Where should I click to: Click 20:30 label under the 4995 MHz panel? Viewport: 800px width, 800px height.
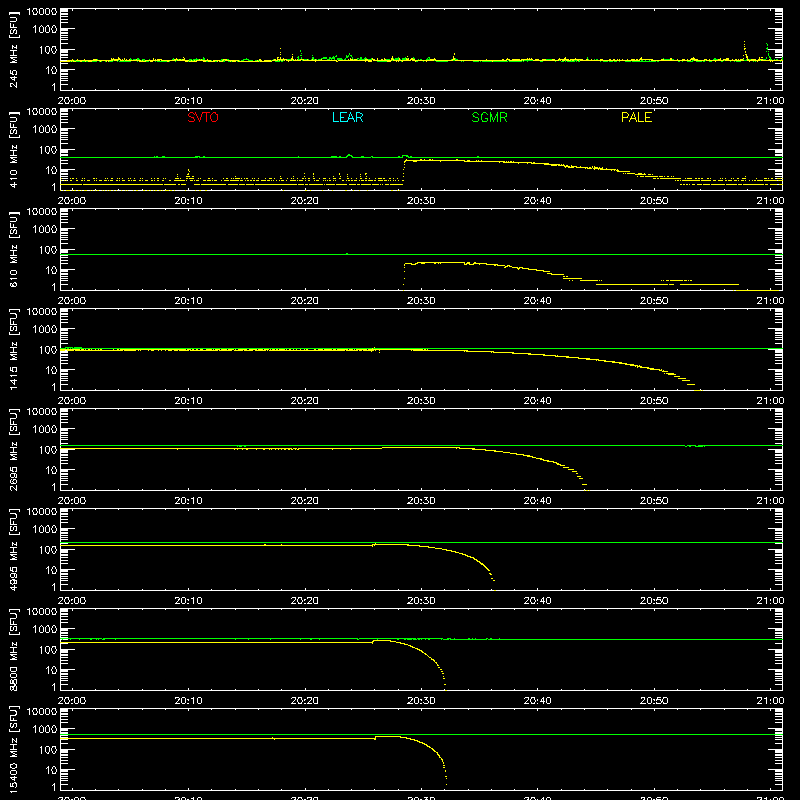click(x=421, y=601)
